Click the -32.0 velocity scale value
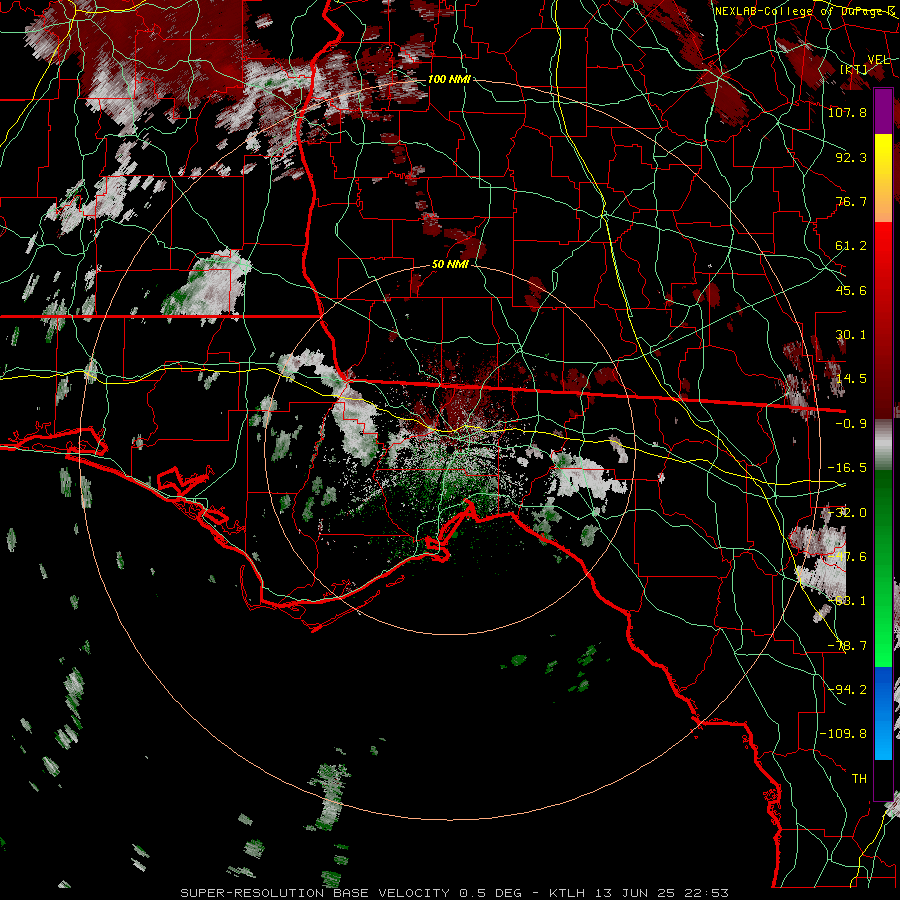This screenshot has width=900, height=900. (x=847, y=513)
